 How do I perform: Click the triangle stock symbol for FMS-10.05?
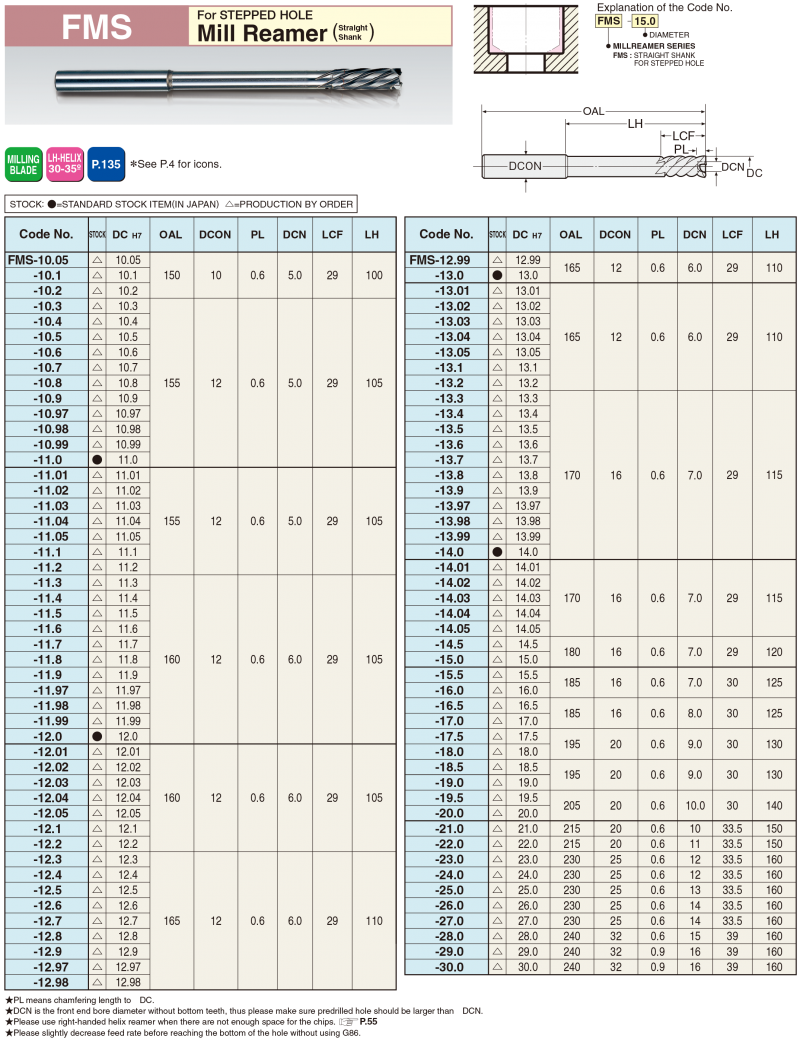coord(97,259)
